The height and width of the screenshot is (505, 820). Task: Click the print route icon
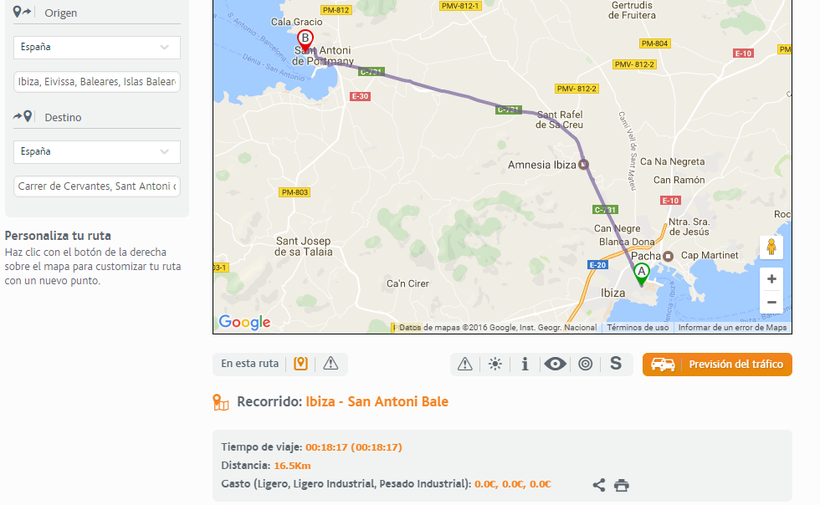[x=621, y=485]
